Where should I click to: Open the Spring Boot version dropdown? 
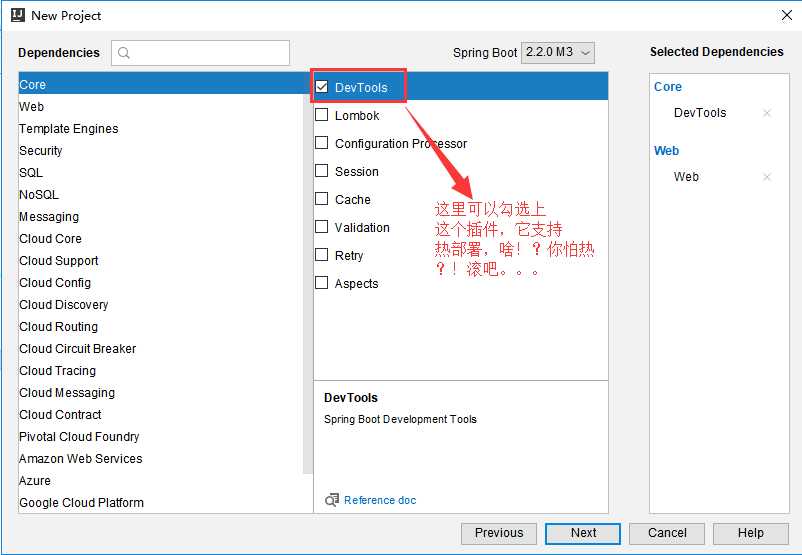[x=558, y=52]
